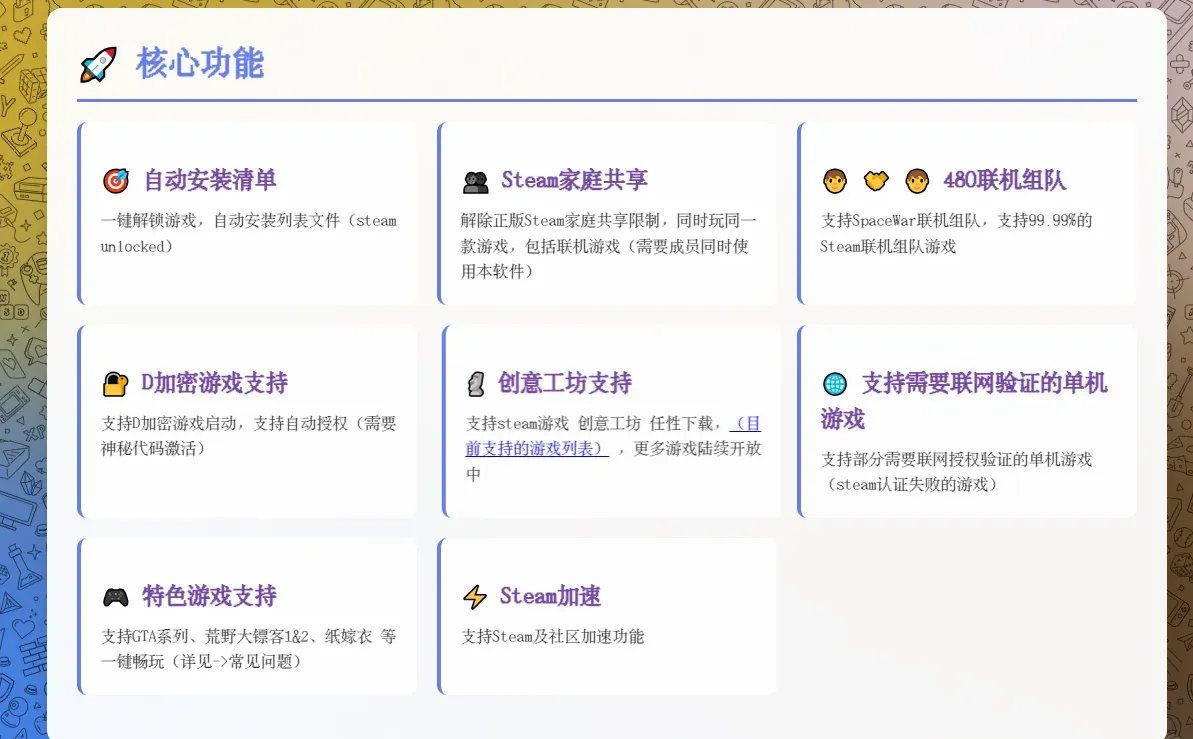The height and width of the screenshot is (739, 1193).
Task: Select the Steam加速 feature card
Action: [607, 616]
